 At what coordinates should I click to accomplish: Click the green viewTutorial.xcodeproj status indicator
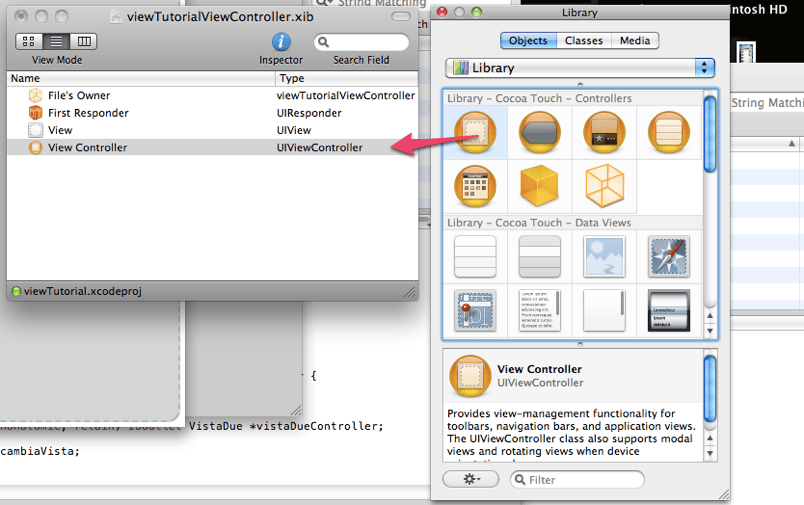point(16,291)
